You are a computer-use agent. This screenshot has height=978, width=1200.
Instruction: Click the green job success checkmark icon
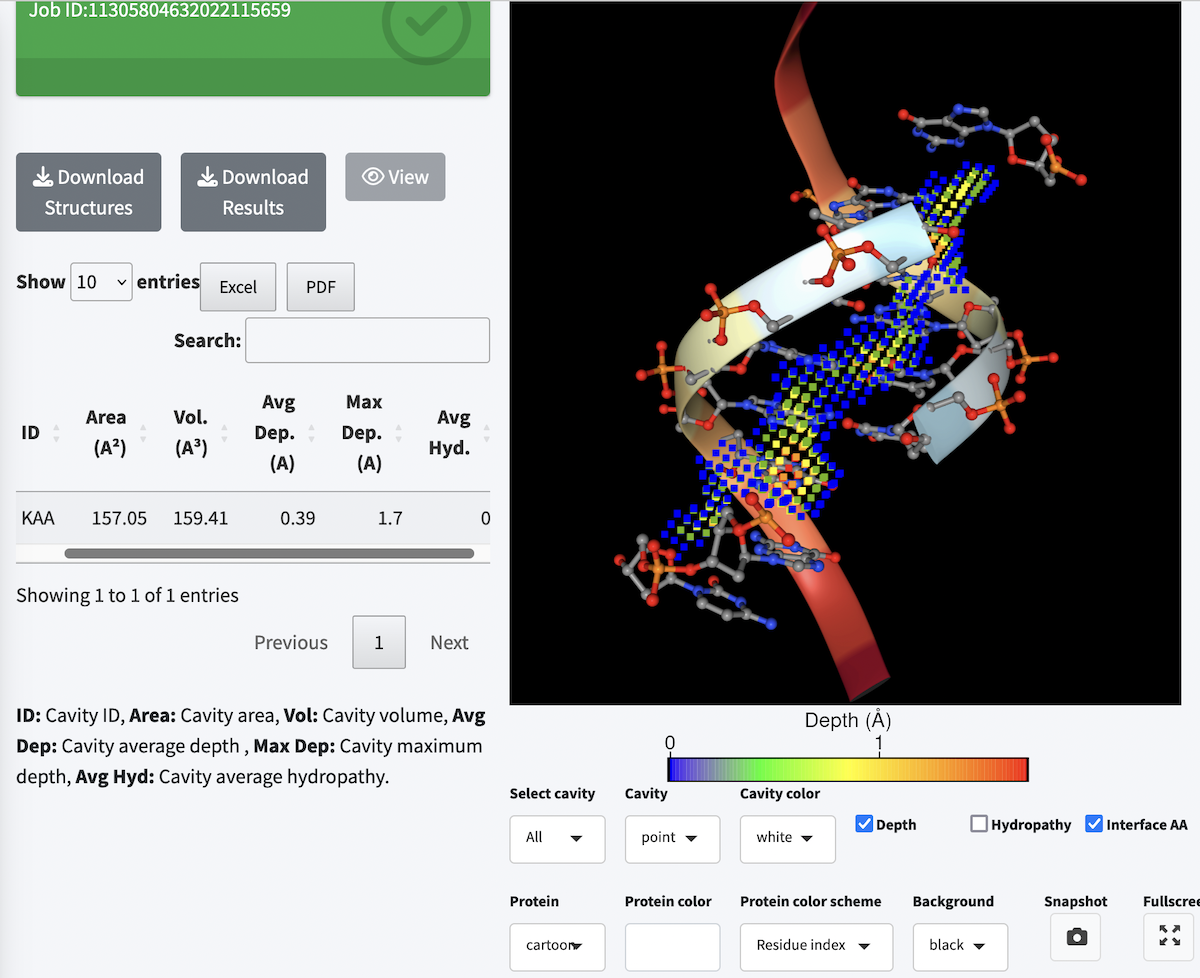point(426,27)
